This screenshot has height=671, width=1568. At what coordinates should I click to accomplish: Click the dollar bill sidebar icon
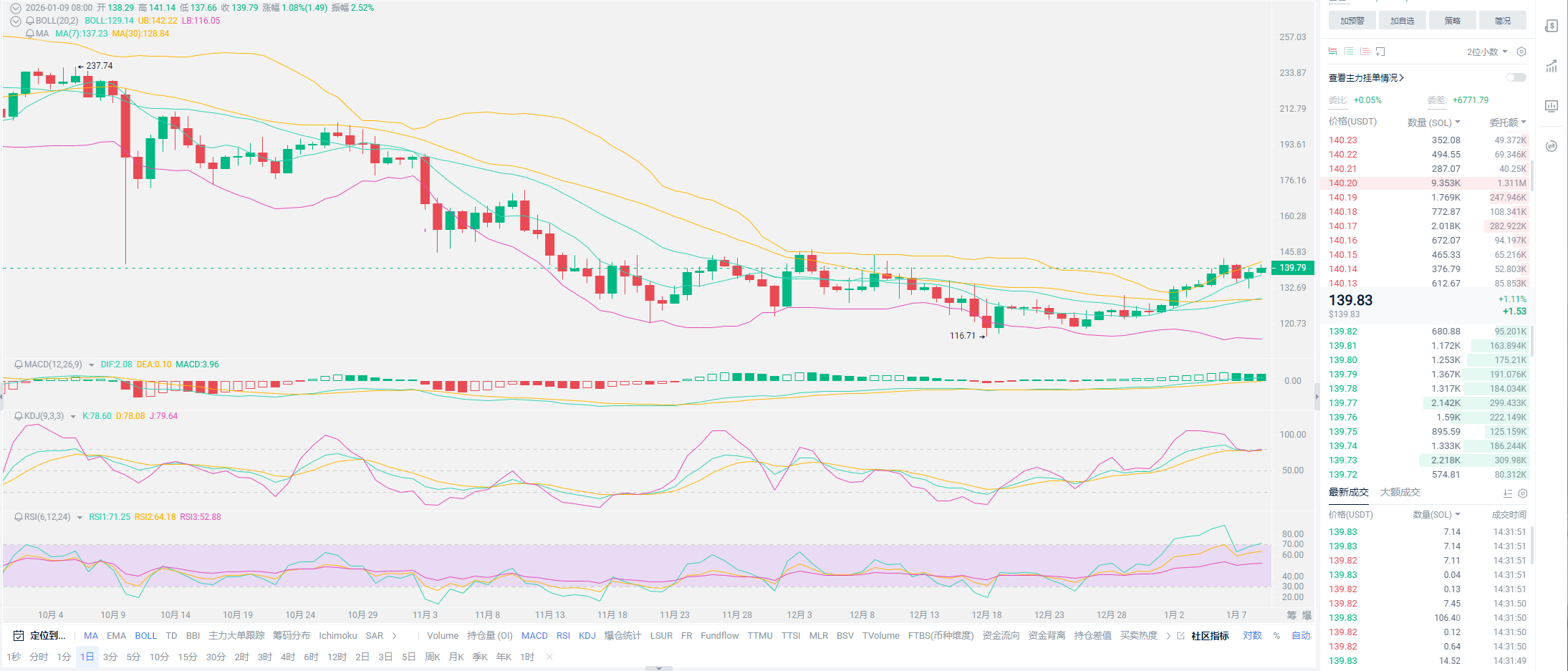(x=1552, y=26)
